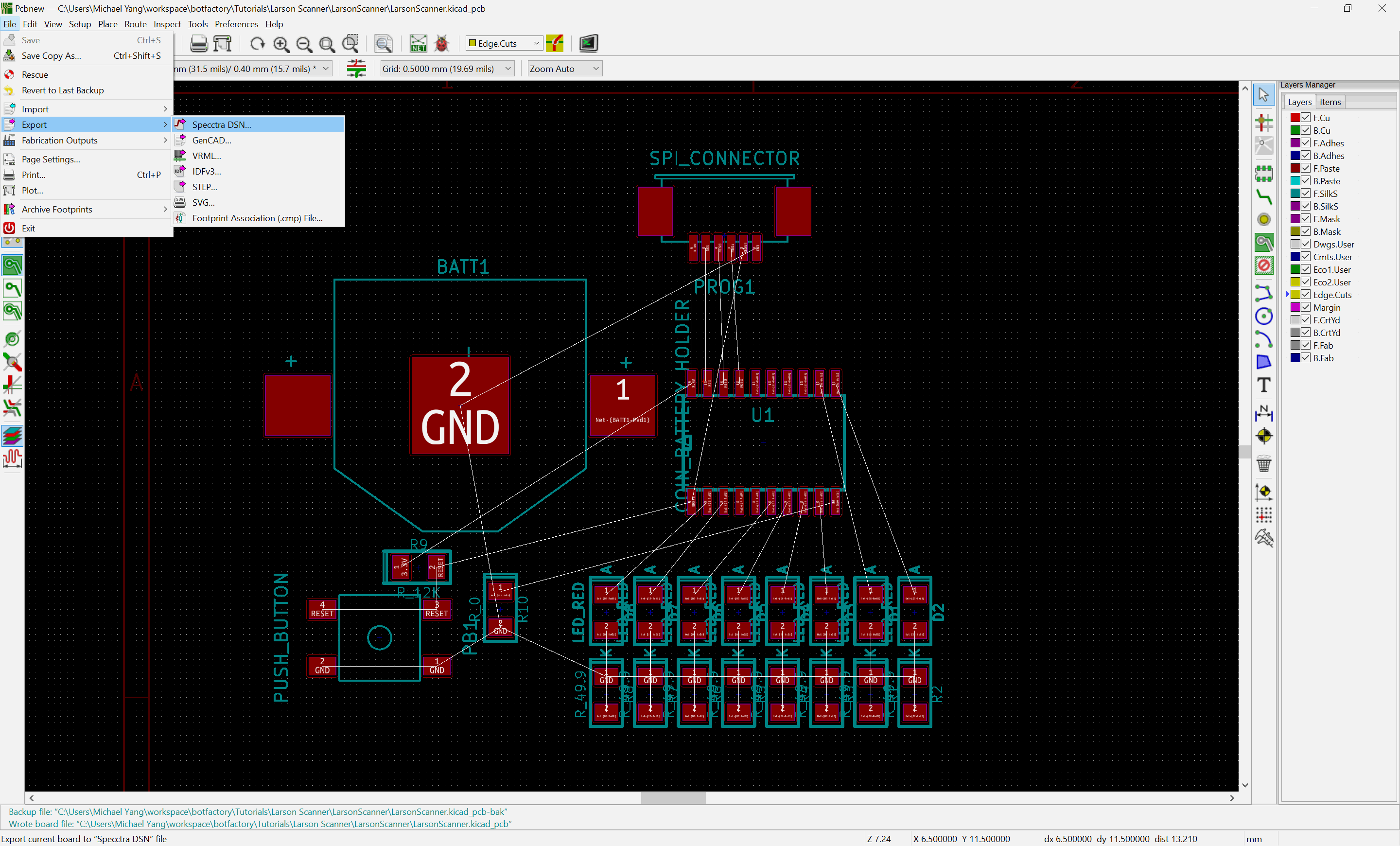Click the Delete items trash icon
The image size is (1400, 846).
click(x=1263, y=464)
